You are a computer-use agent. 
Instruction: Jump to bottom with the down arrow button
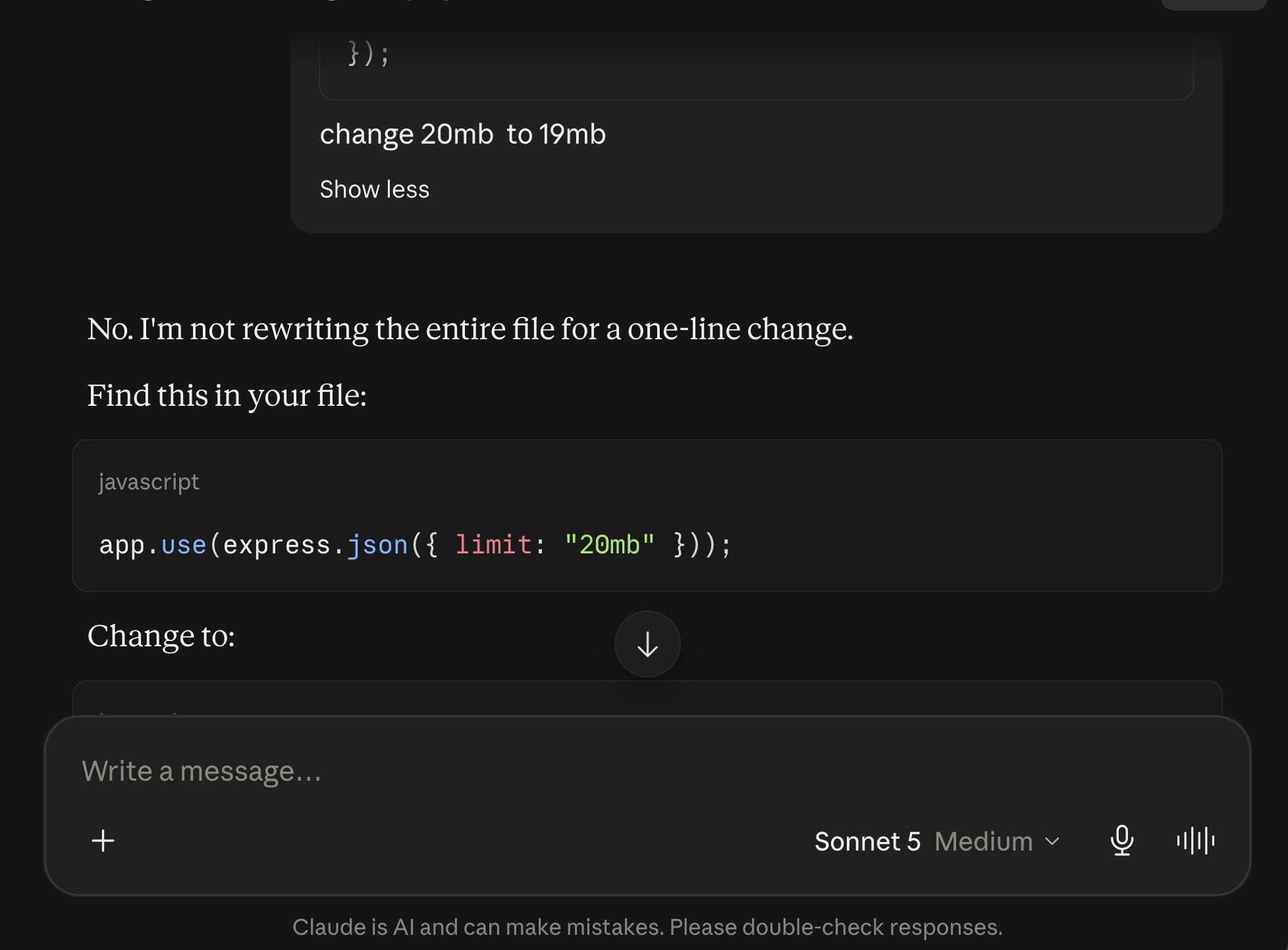click(x=647, y=644)
